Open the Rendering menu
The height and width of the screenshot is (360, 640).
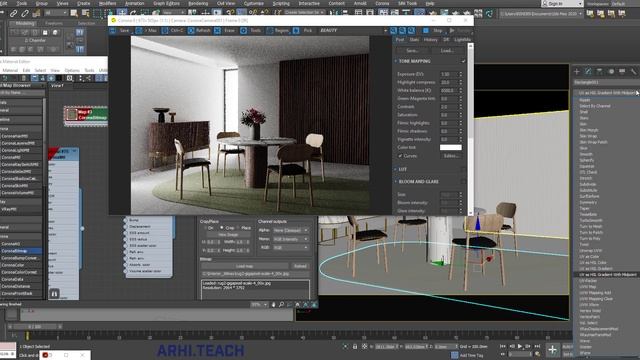(198, 3)
